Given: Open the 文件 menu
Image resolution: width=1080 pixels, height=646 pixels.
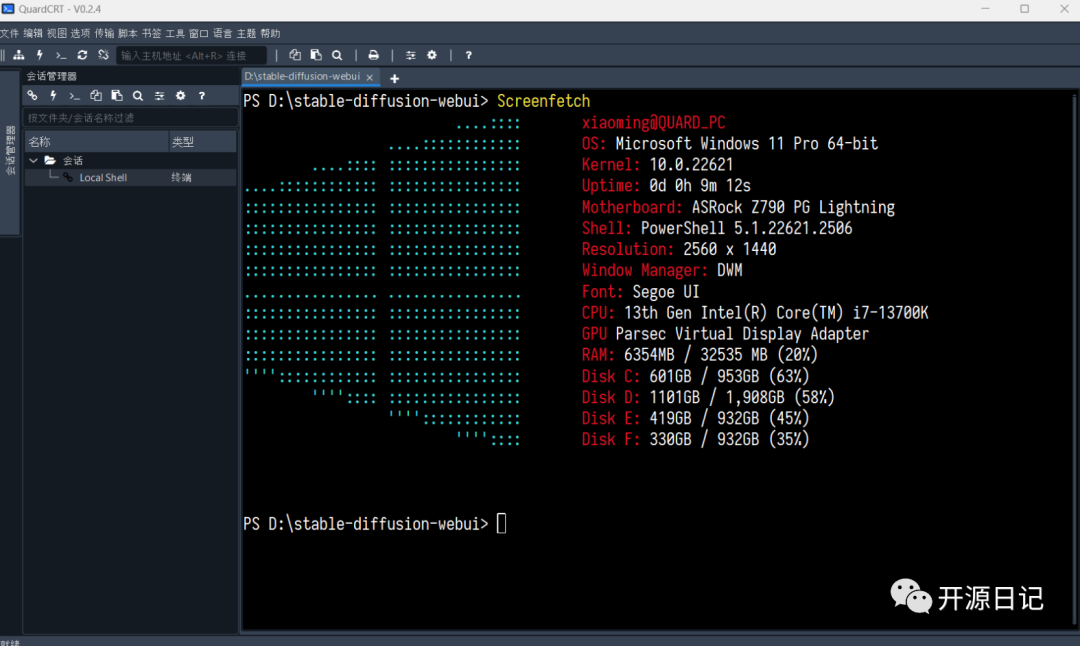Looking at the screenshot, I should pos(10,33).
